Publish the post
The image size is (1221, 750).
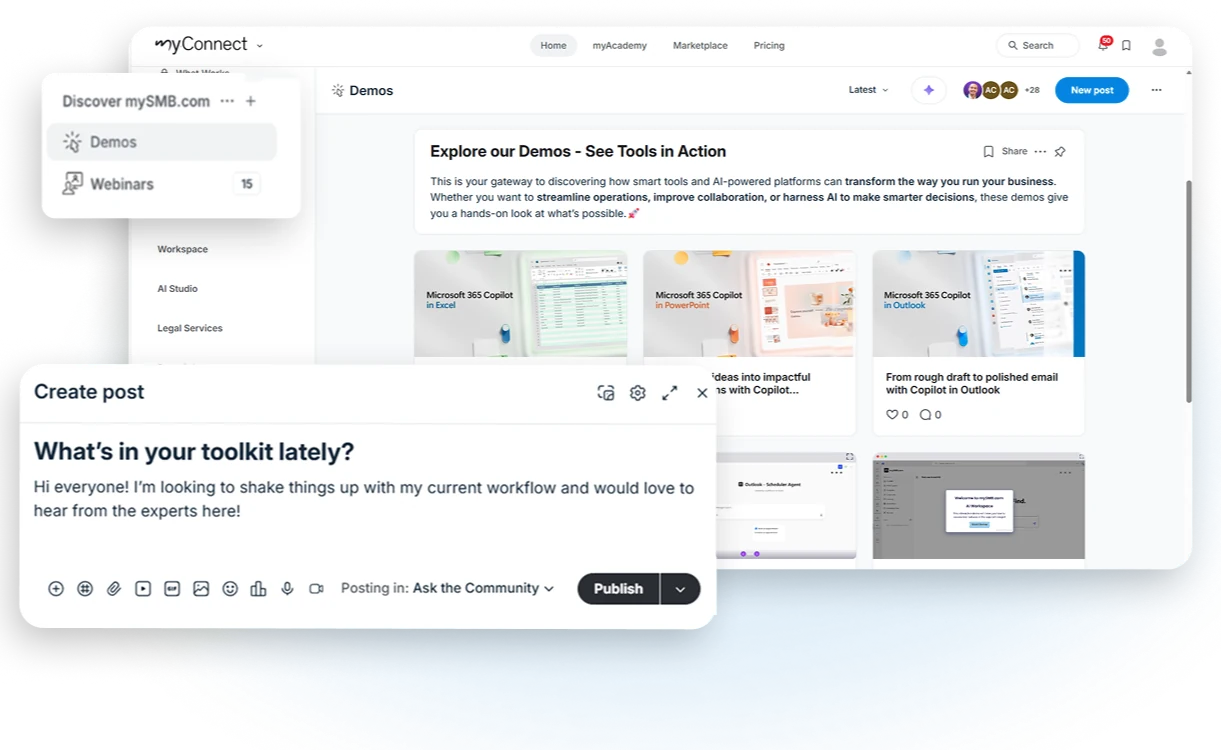tap(618, 589)
